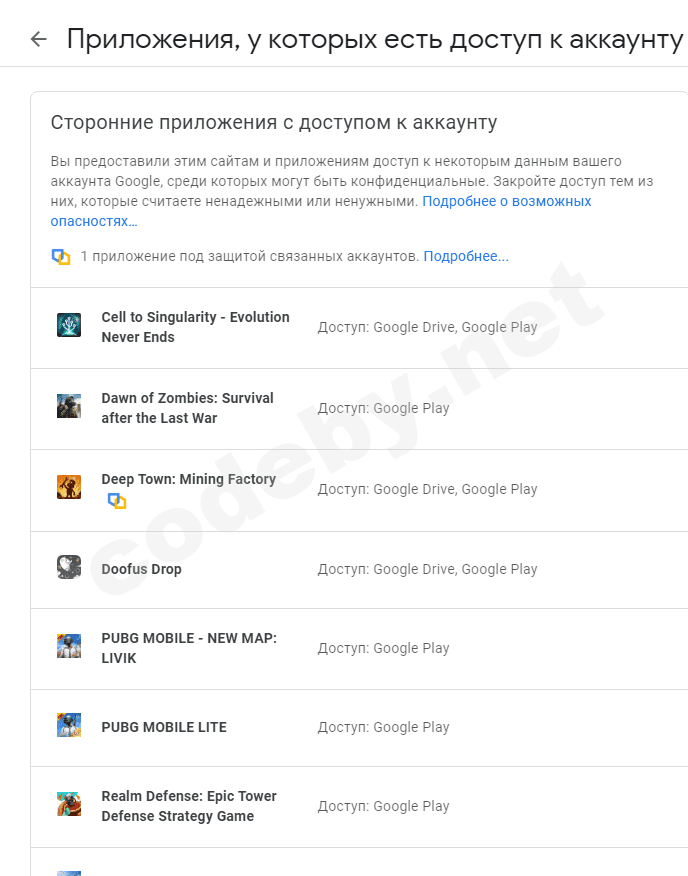Viewport: 688px width, 876px height.
Task: Click the PUBG MOBILE LITE app icon
Action: (69, 725)
